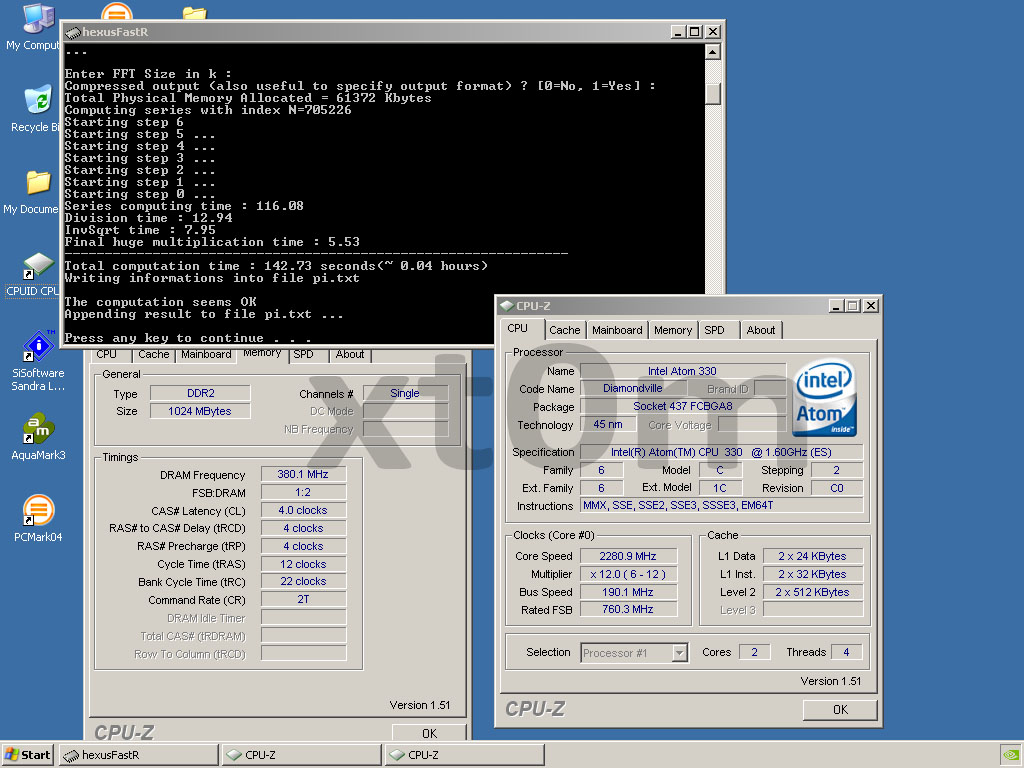The width and height of the screenshot is (1024, 768).
Task: Launch the PCMark04 desktop shortcut
Action: 38,518
